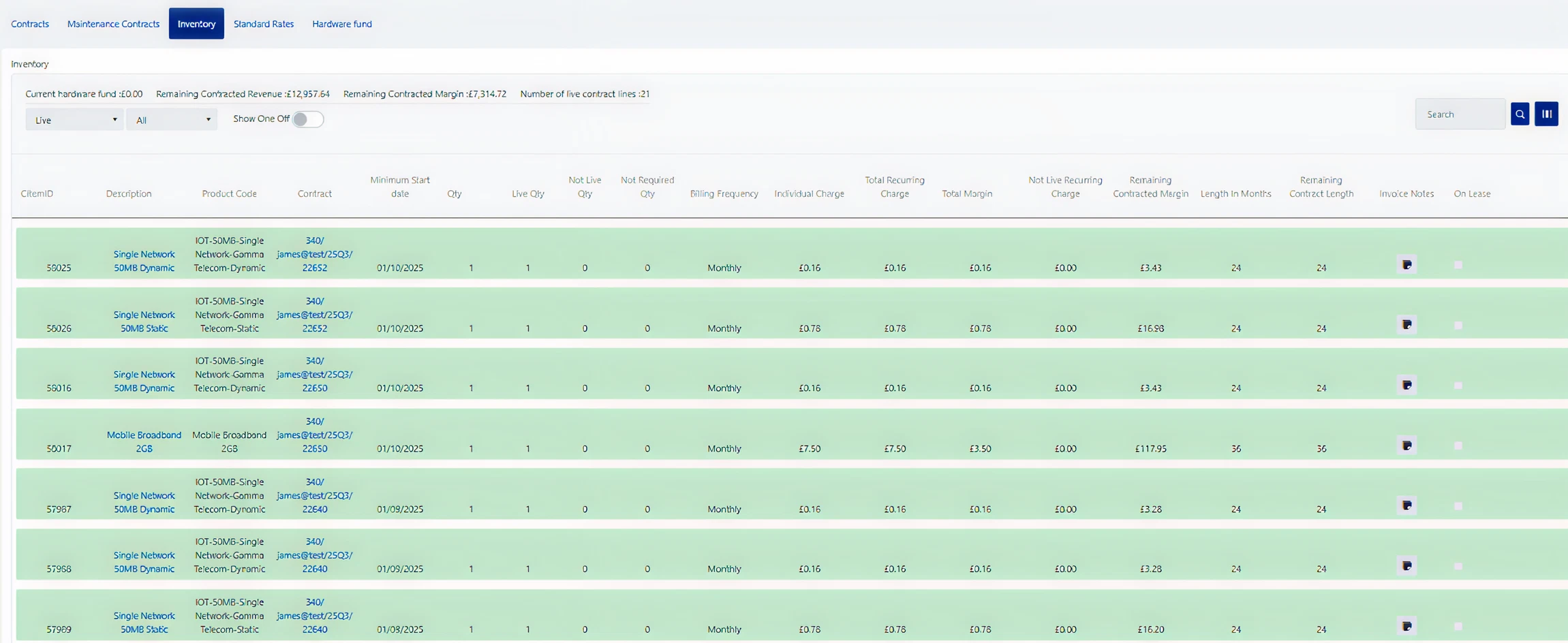This screenshot has width=1568, height=643.
Task: Expand the Live status dropdown
Action: point(74,120)
